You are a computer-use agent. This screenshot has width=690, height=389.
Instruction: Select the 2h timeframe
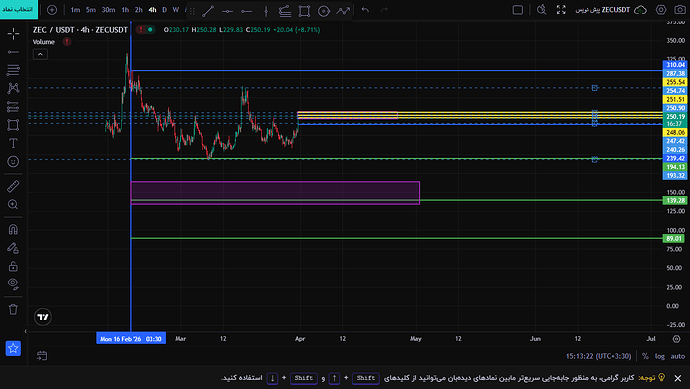pos(139,10)
